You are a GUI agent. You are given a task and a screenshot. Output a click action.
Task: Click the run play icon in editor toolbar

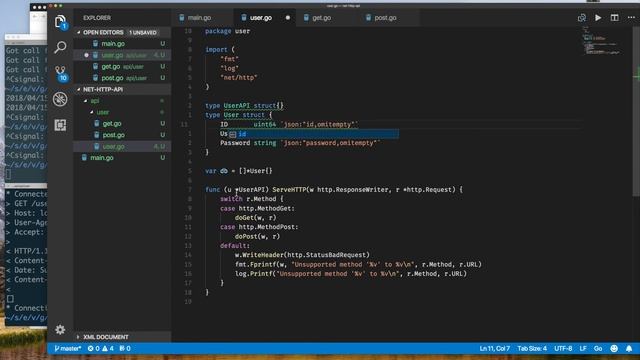click(598, 18)
